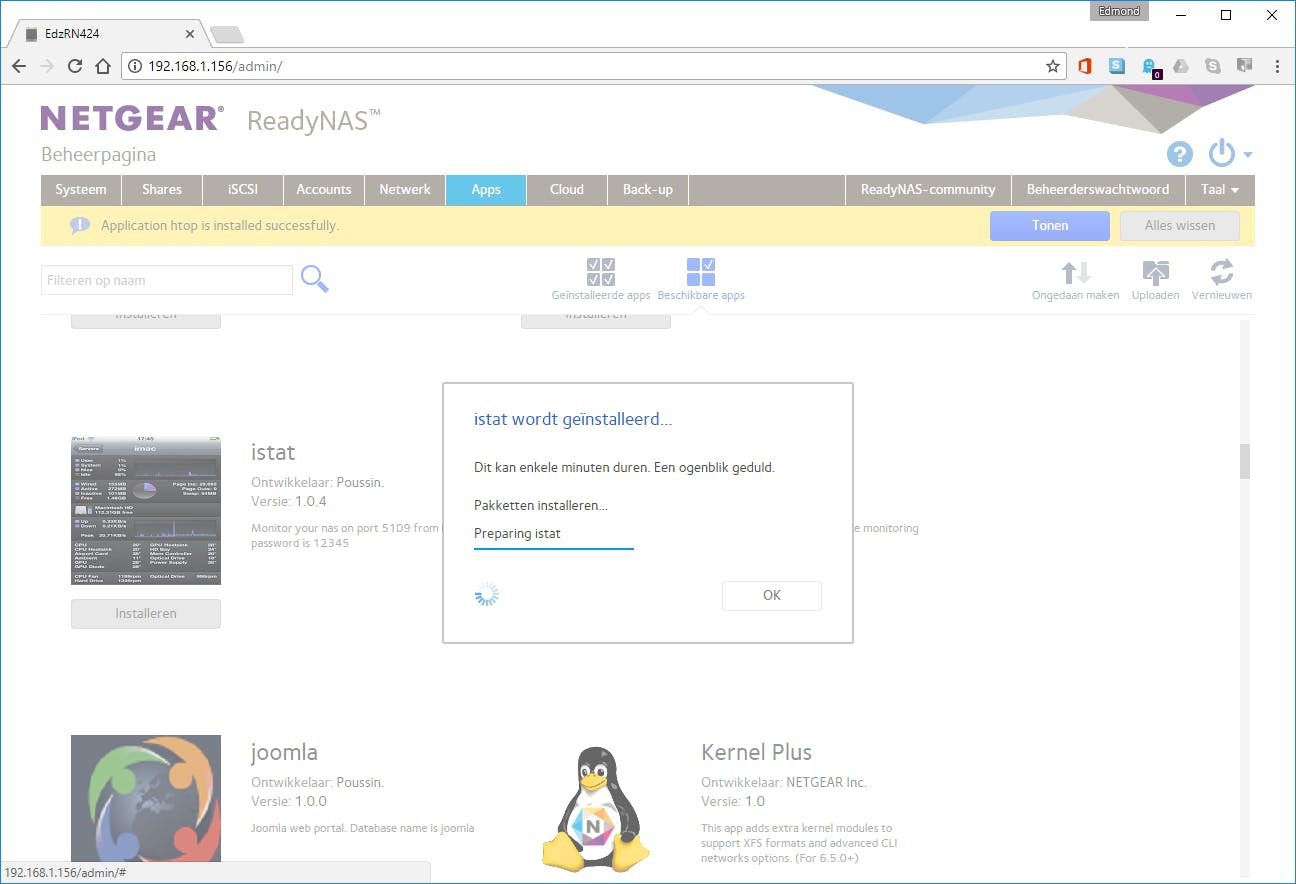Click the gray Skype extension icon
The width and height of the screenshot is (1296, 884).
tap(1213, 66)
